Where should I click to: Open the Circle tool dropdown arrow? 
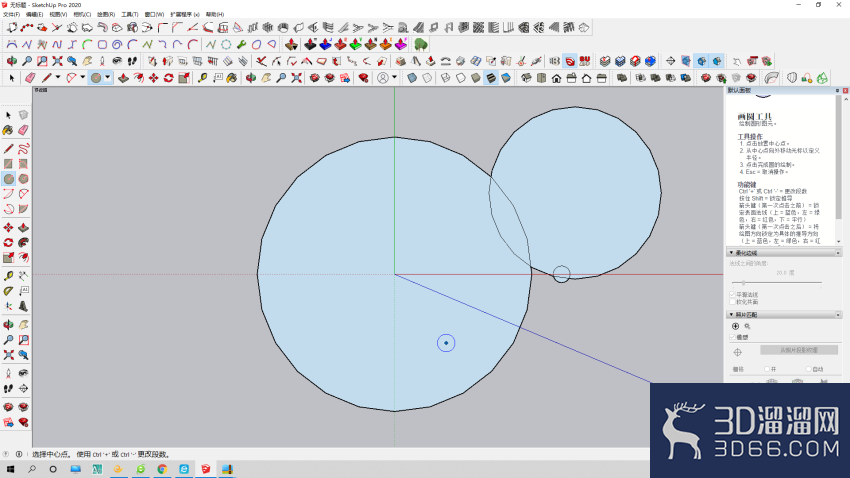[107, 77]
